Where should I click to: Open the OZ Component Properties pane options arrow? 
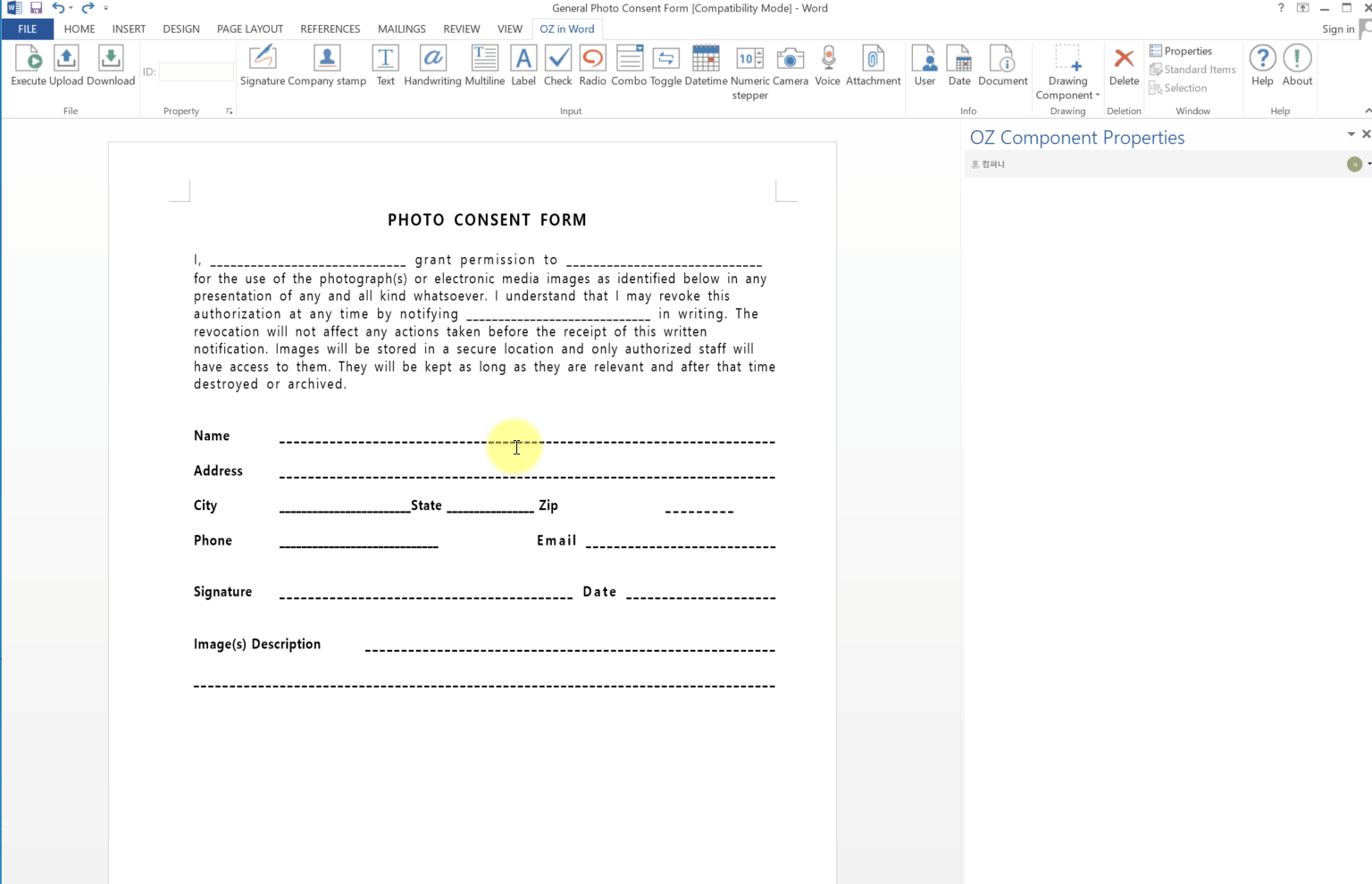tap(1351, 134)
